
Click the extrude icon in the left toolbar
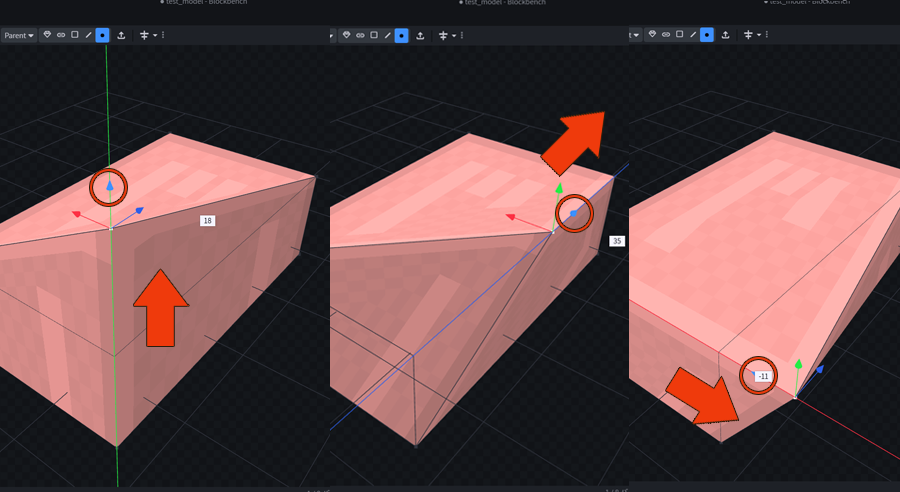tap(121, 35)
